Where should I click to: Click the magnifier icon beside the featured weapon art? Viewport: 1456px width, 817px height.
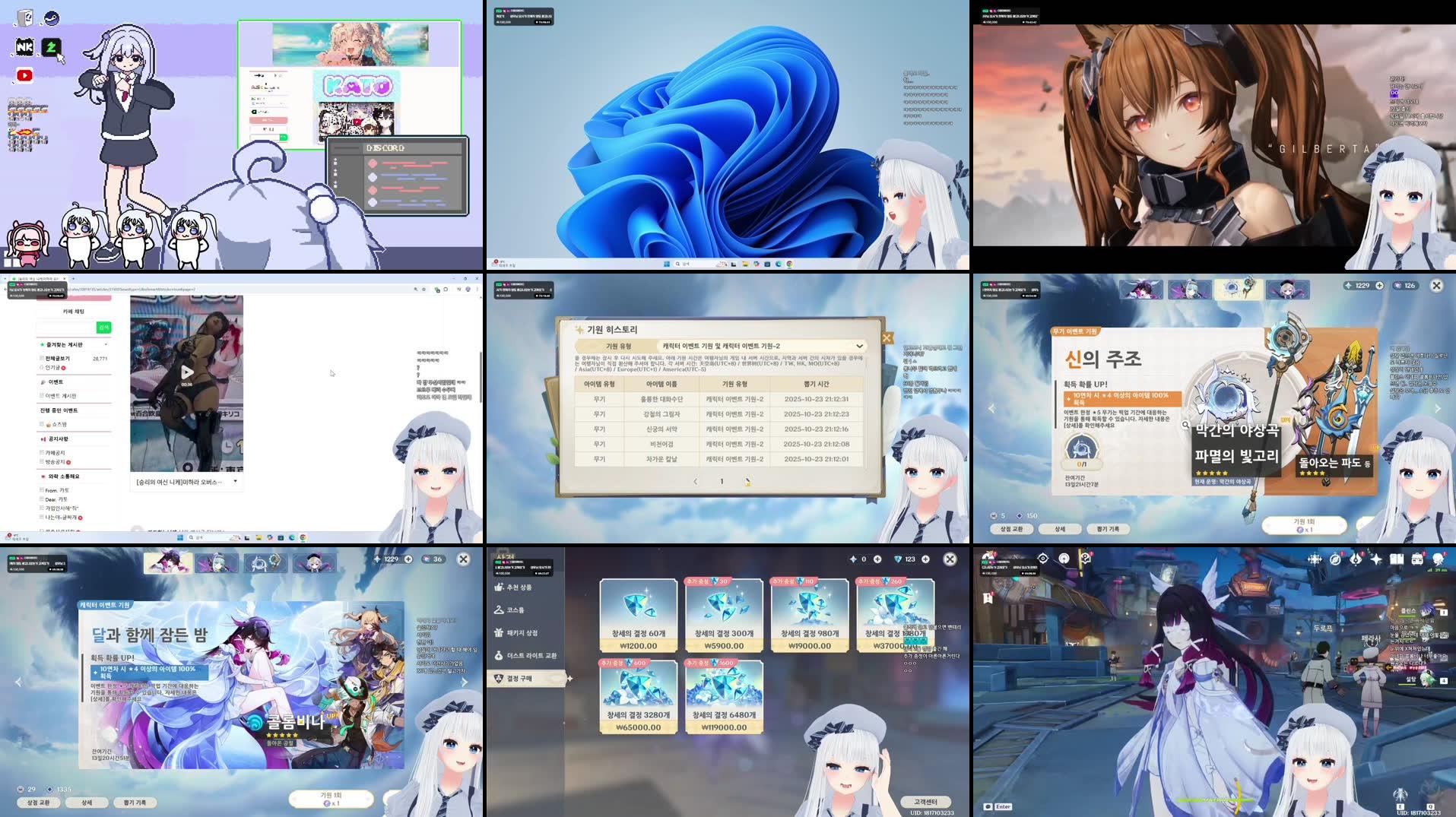tap(1185, 426)
